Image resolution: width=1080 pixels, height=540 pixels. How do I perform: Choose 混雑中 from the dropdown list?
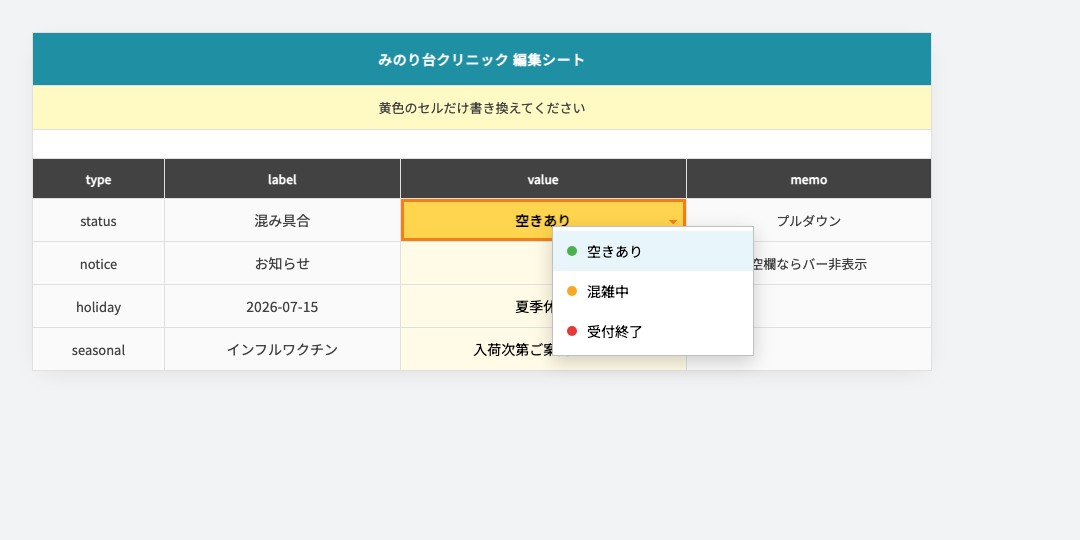(x=653, y=291)
